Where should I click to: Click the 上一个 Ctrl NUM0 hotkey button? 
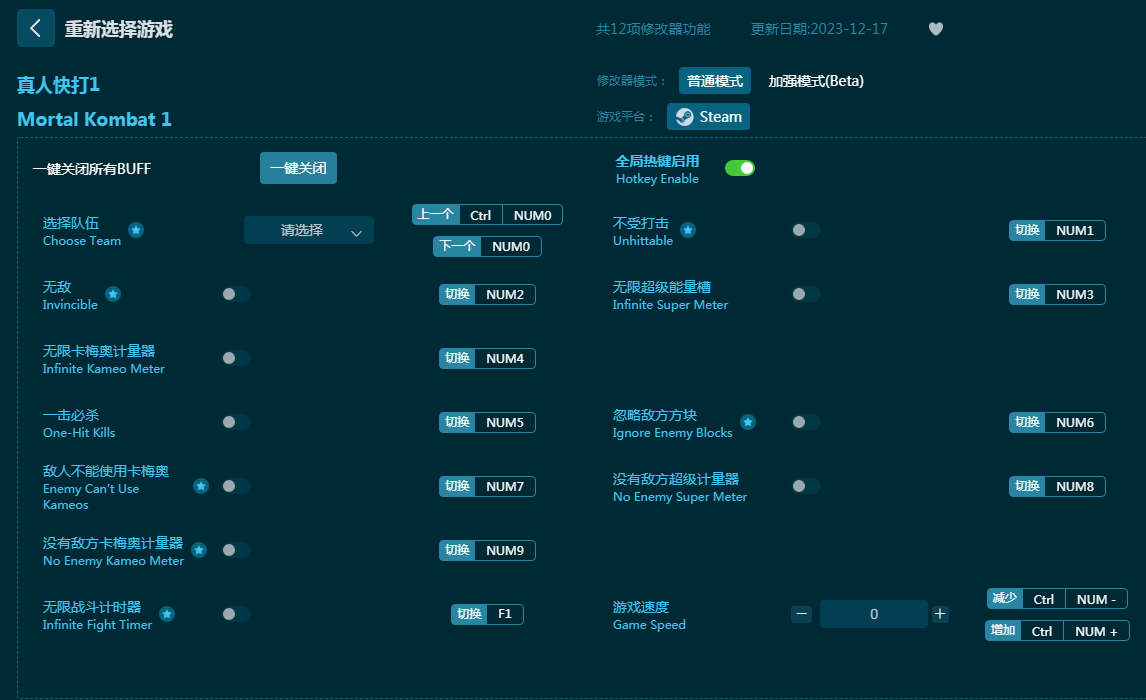click(487, 215)
